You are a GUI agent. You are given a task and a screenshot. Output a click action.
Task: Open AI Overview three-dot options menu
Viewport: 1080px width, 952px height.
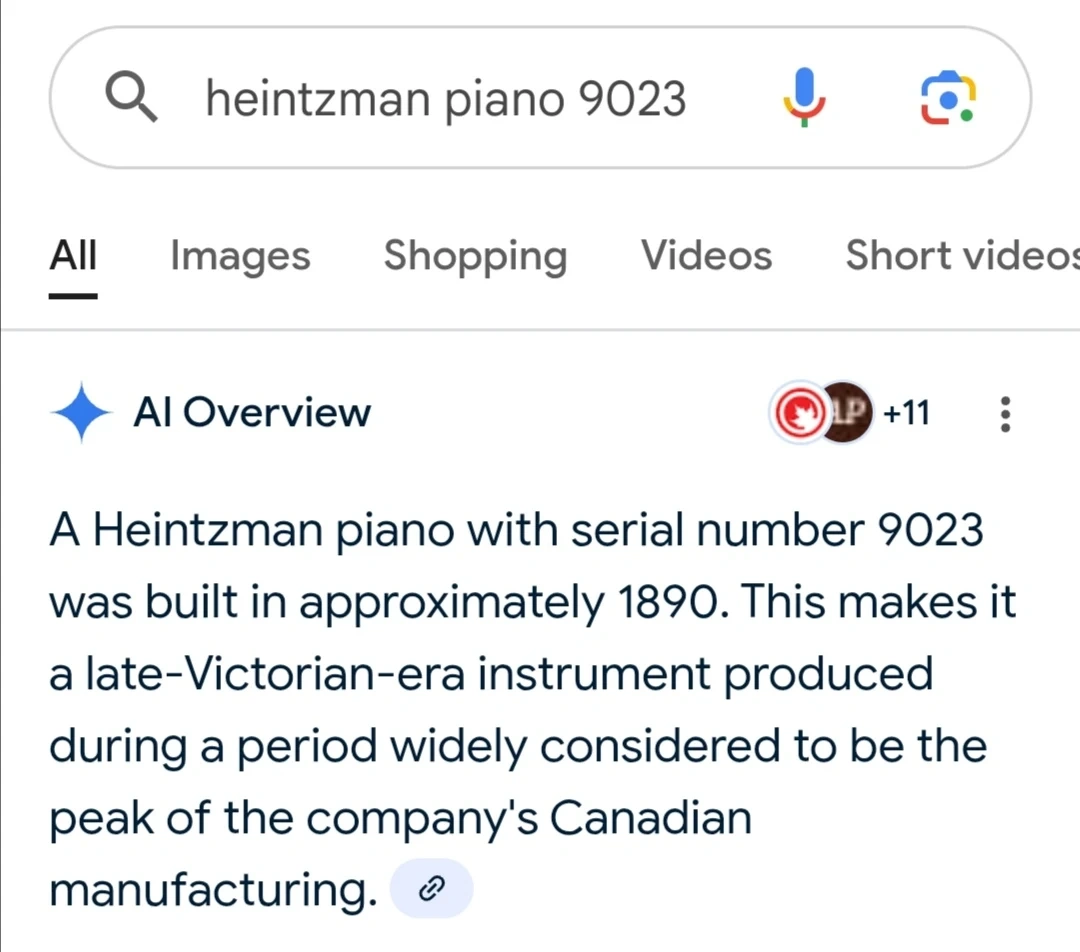(x=1005, y=413)
